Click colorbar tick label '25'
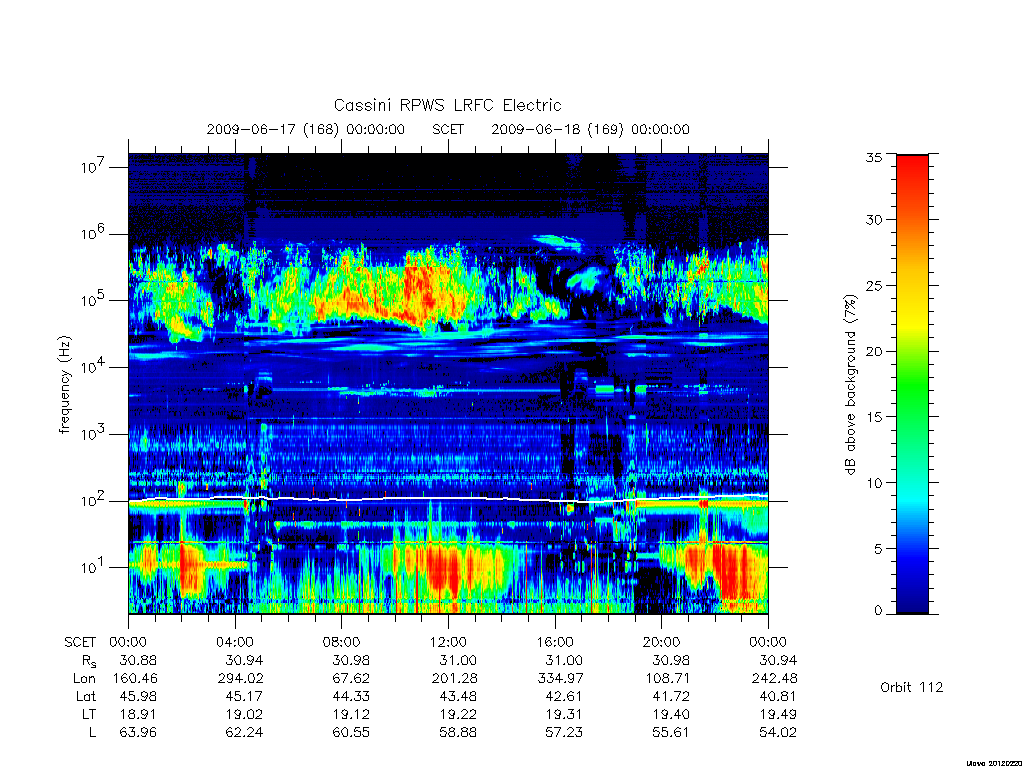Screen dimensions: 1024x768 coord(874,286)
